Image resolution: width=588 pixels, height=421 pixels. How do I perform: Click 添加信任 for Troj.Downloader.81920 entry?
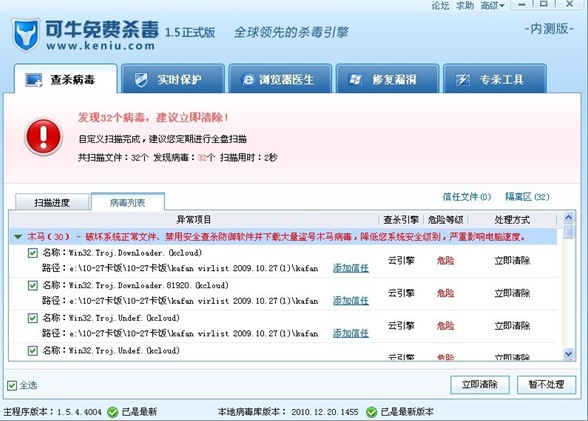pos(351,301)
